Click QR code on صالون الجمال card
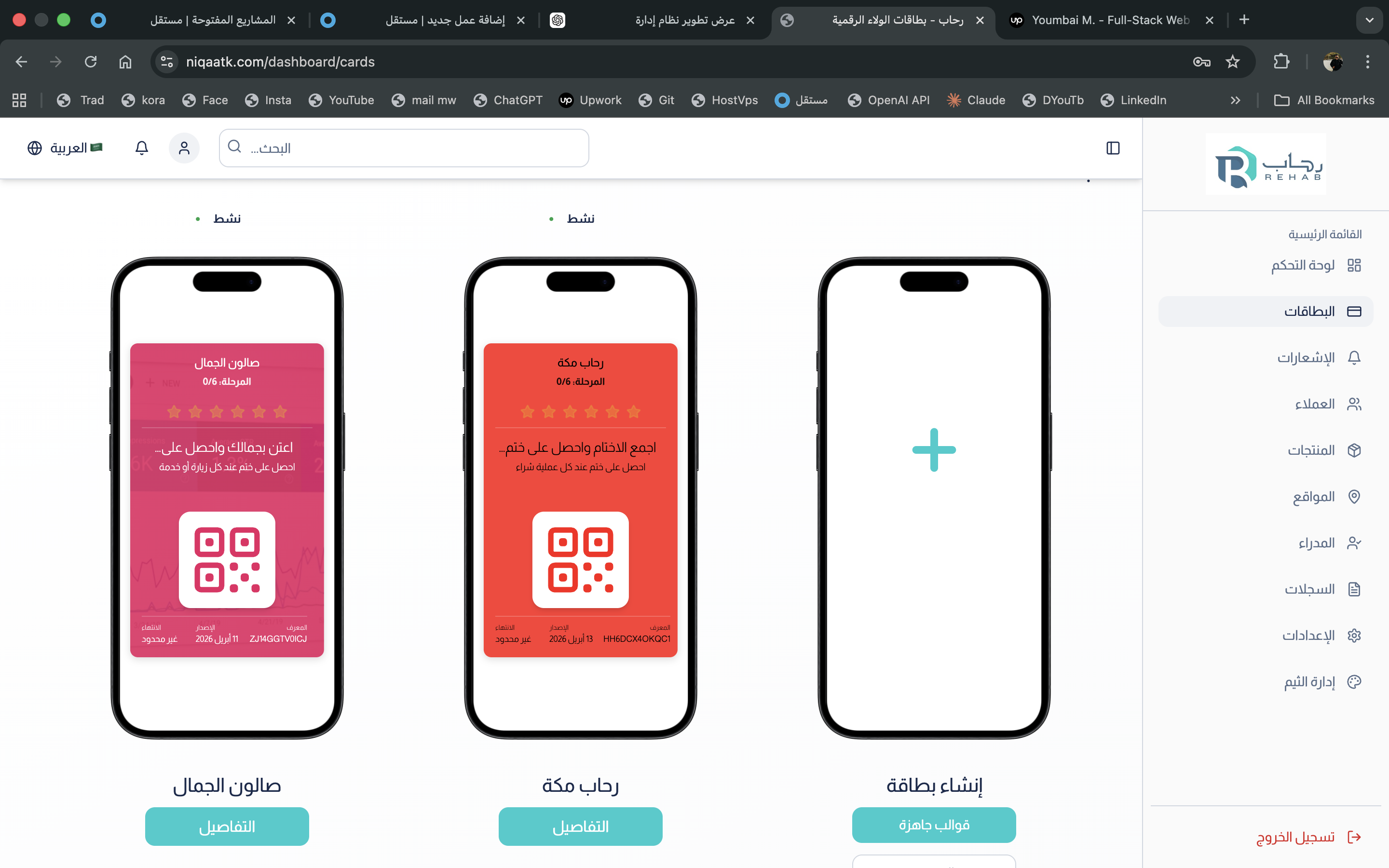Viewport: 1389px width, 868px height. 227,560
